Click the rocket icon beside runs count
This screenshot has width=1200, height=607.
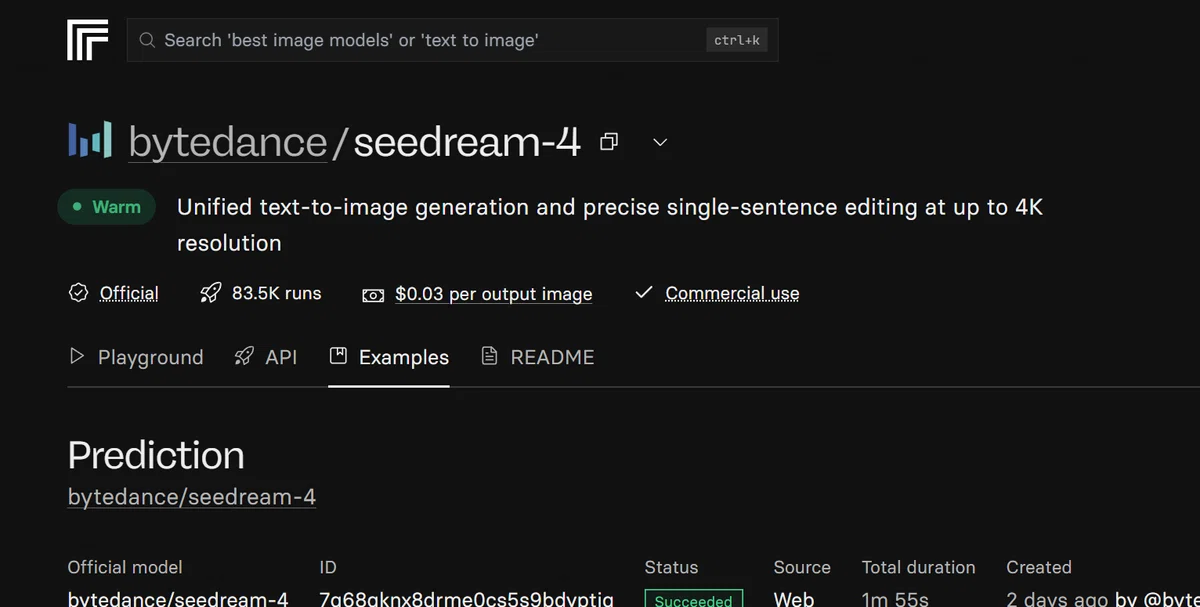pyautogui.click(x=210, y=293)
